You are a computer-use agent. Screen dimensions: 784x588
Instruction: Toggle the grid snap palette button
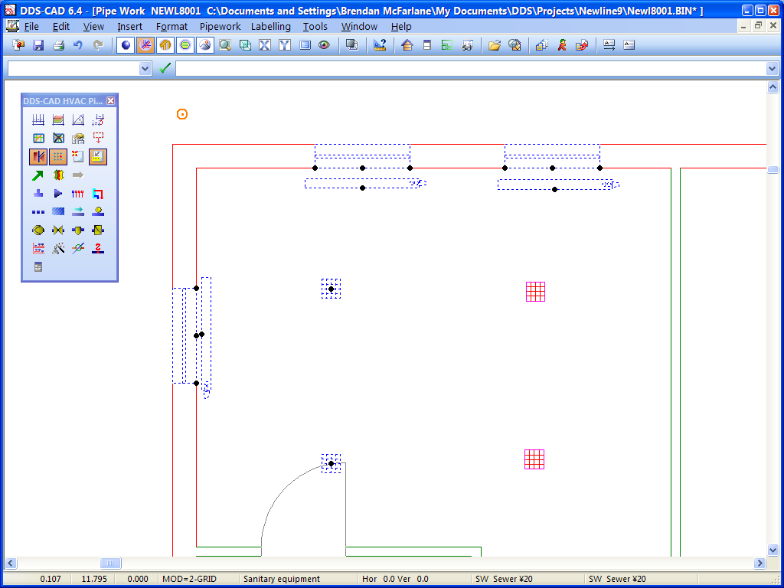[58, 157]
